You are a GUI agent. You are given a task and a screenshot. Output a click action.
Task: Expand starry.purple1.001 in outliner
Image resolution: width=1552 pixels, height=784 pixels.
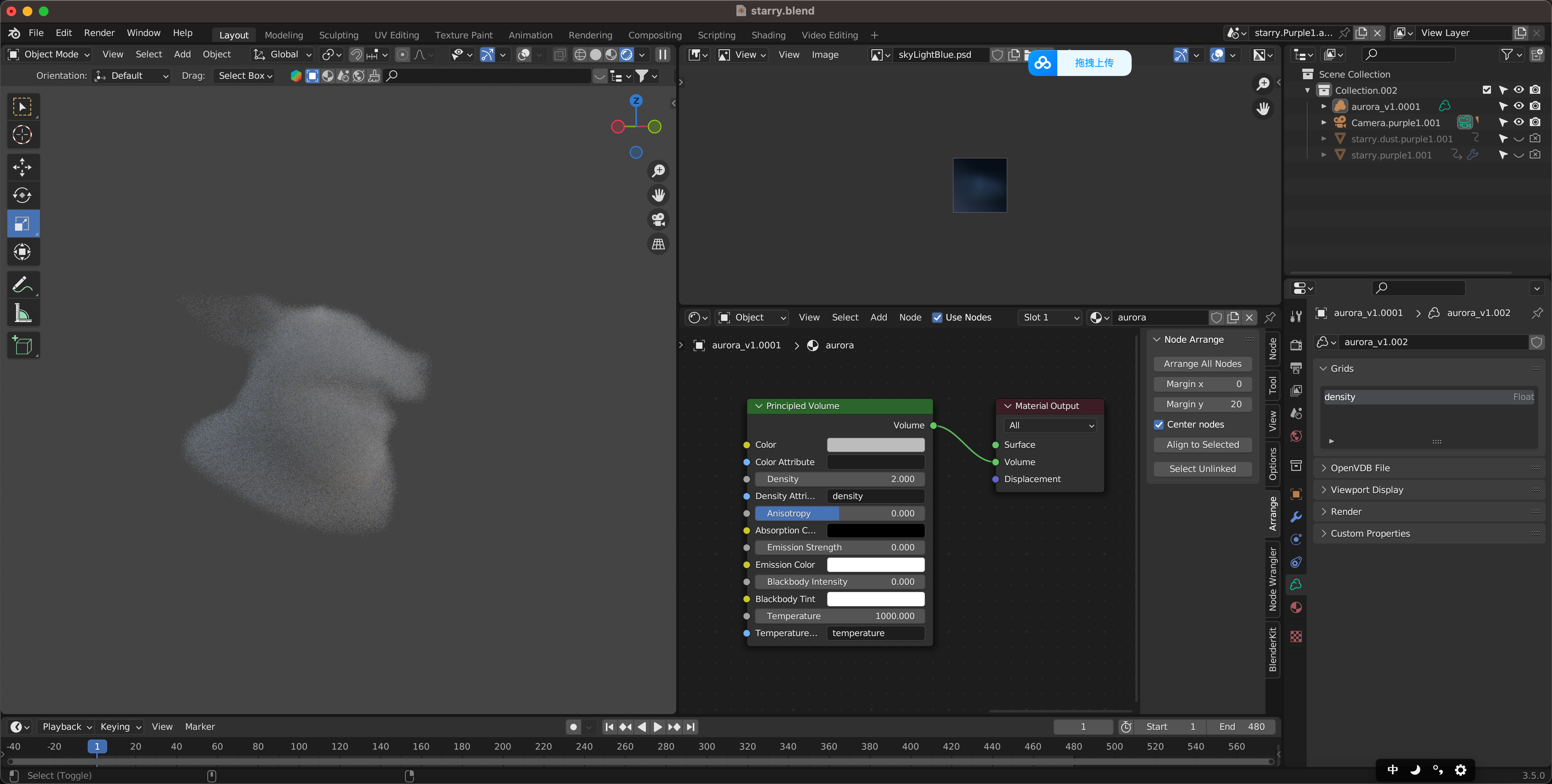(x=1324, y=155)
